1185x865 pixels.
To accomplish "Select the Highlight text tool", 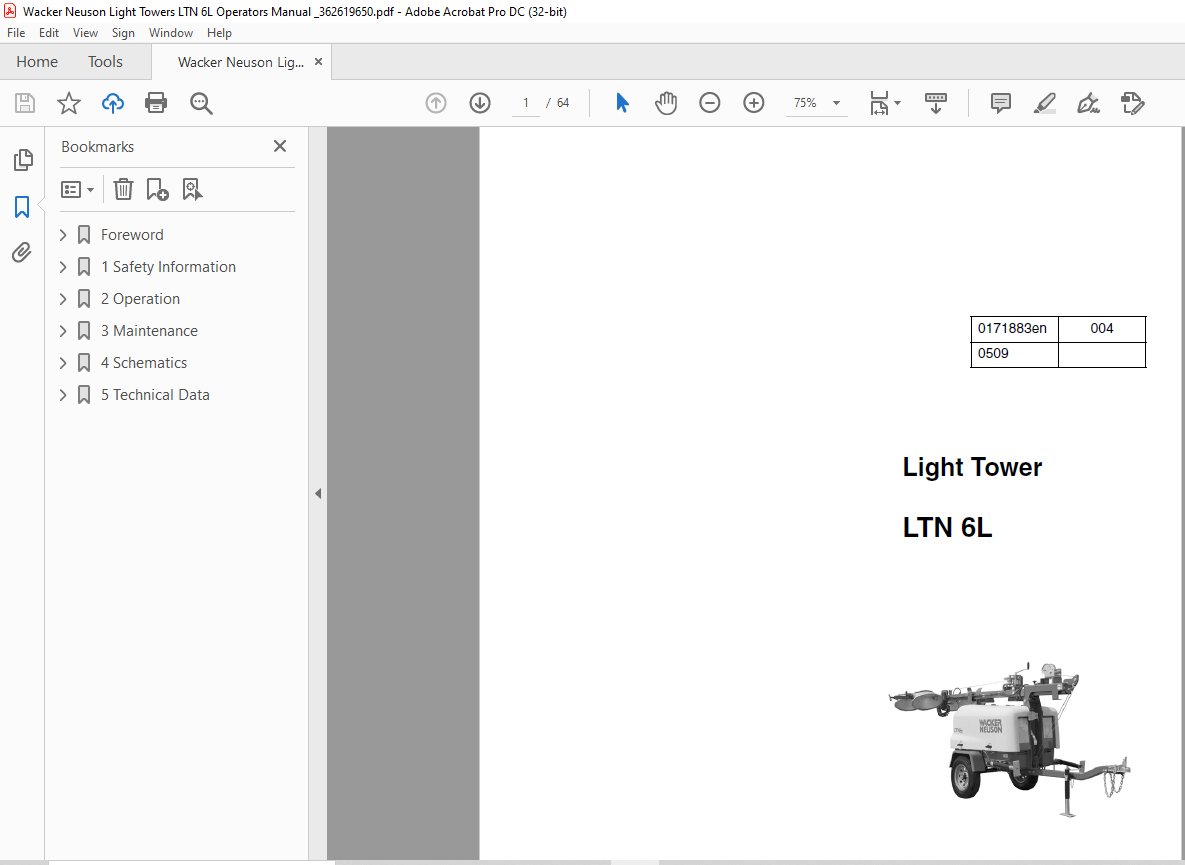I will point(1044,103).
